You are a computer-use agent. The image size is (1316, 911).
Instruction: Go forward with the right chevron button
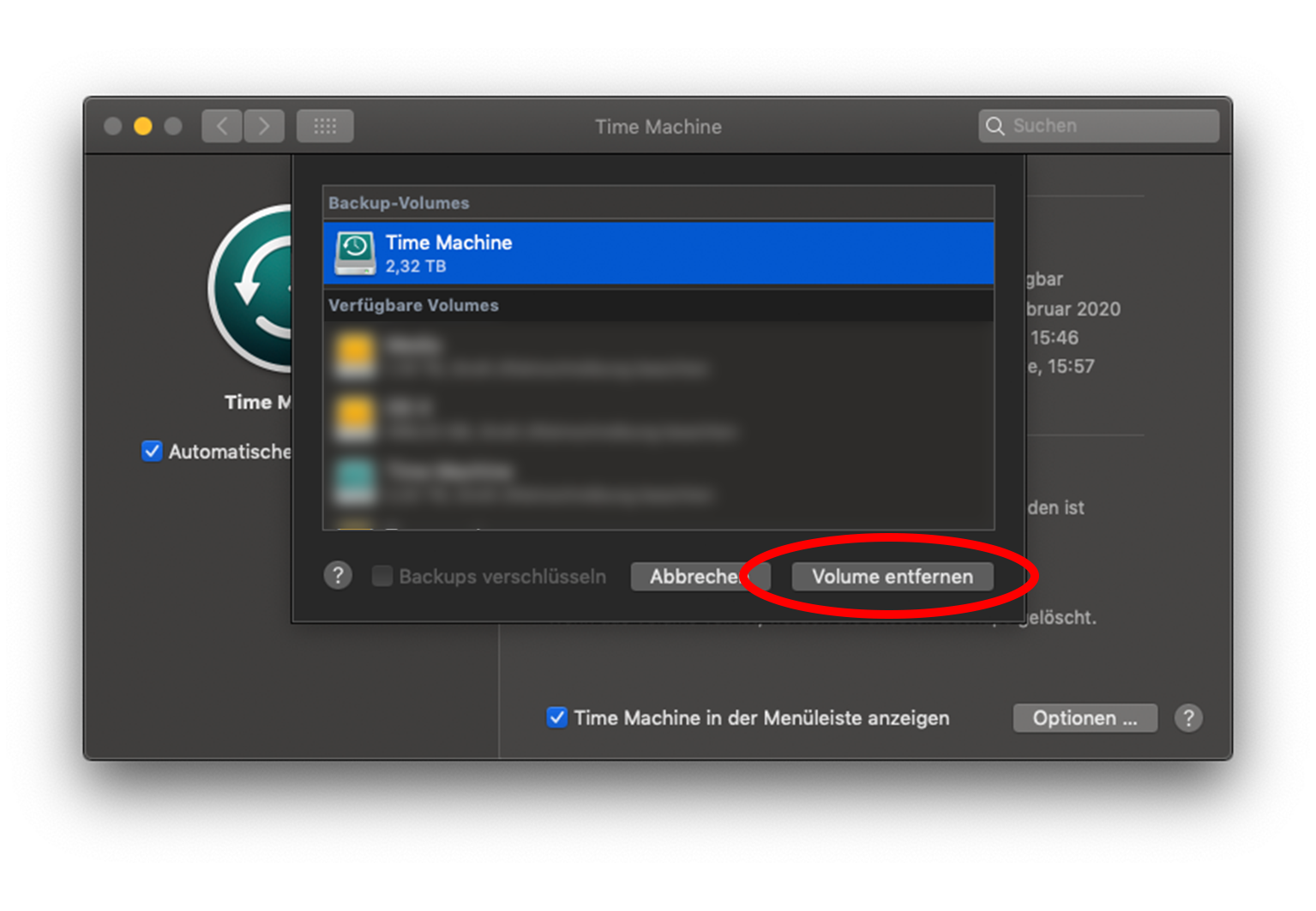[264, 126]
